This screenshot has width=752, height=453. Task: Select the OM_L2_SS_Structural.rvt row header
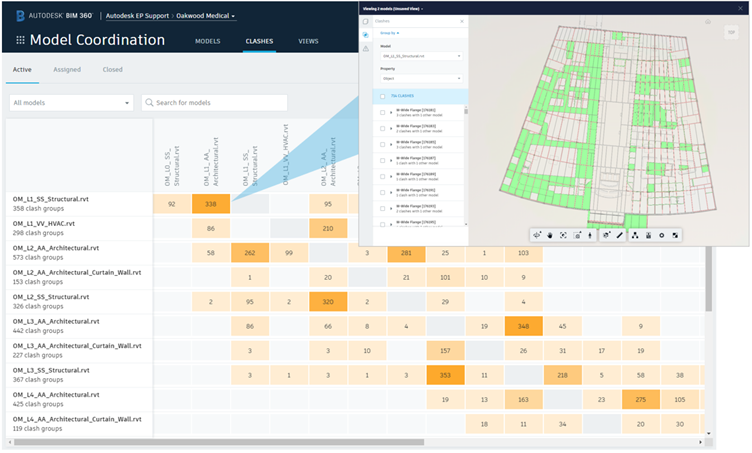click(x=80, y=302)
